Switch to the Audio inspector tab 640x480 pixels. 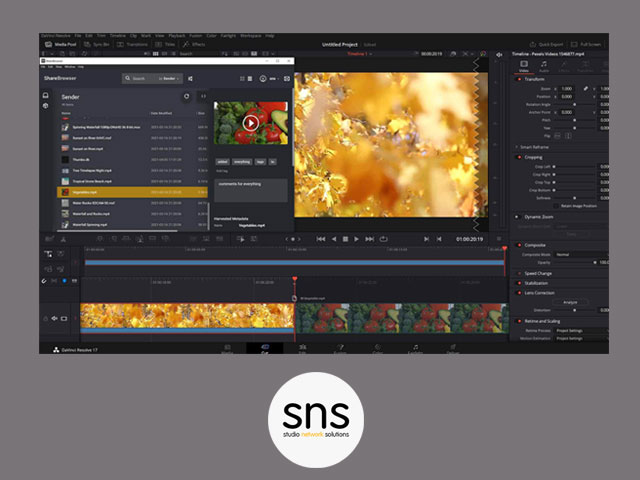[544, 66]
